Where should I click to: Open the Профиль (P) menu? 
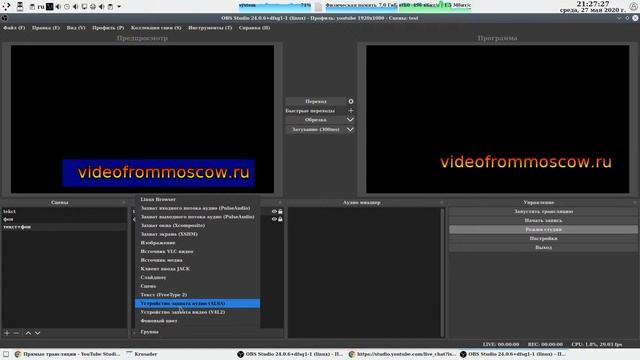coord(108,28)
